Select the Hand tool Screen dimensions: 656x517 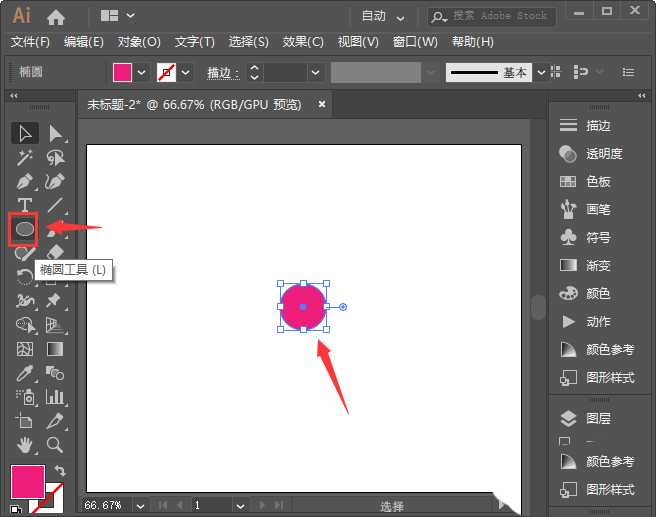pyautogui.click(x=25, y=444)
